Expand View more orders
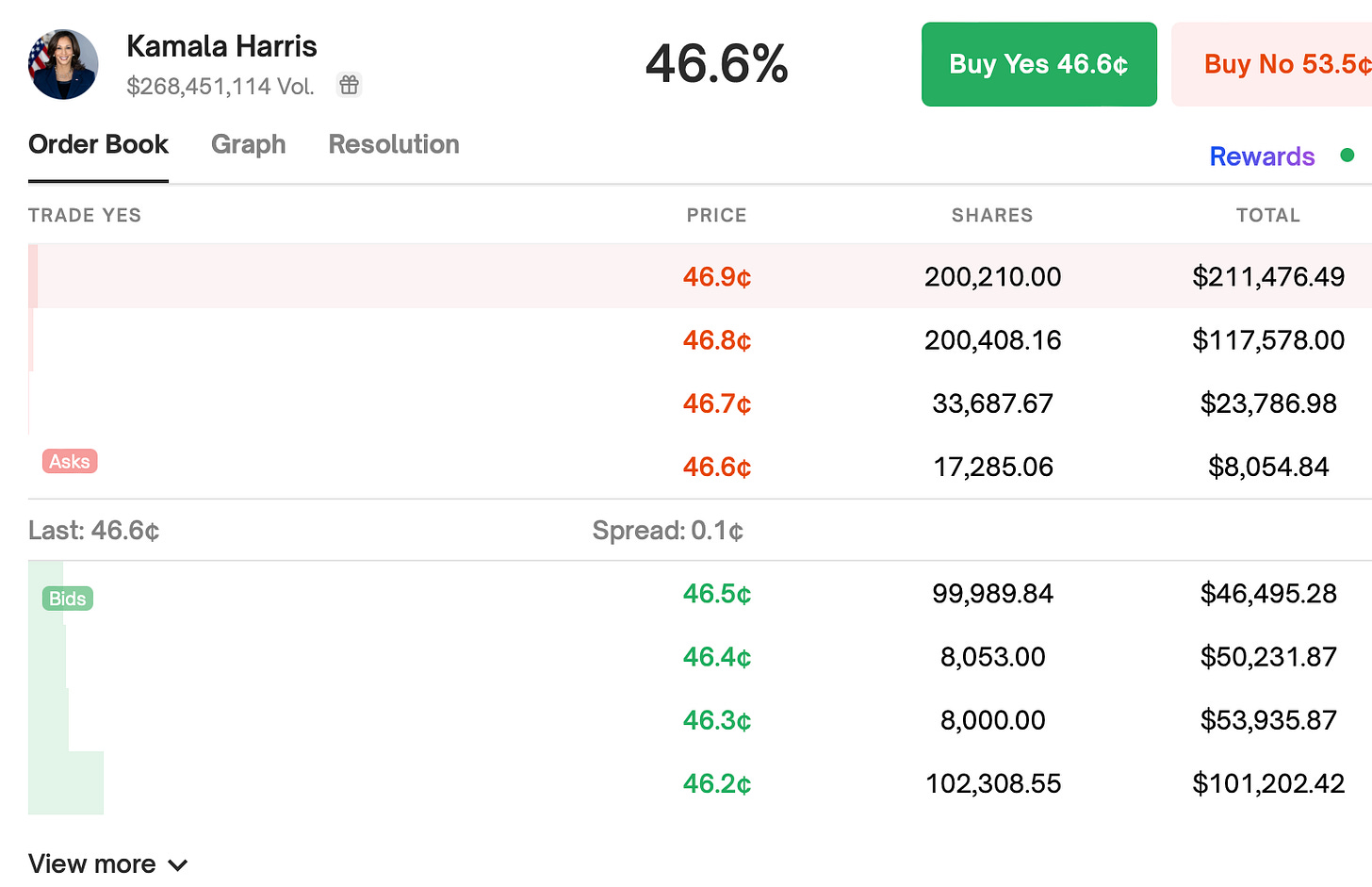1372x887 pixels. click(108, 863)
